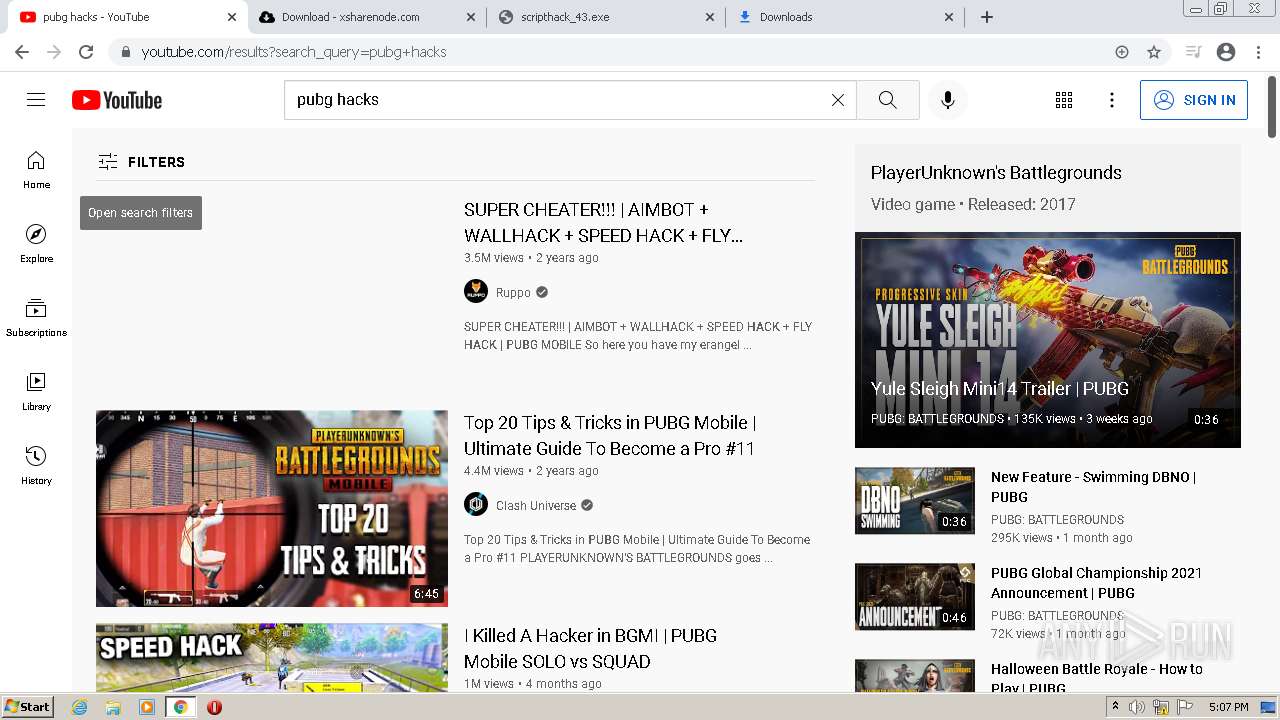Viewport: 1280px width, 720px height.
Task: Click the address bar URL
Action: coord(294,52)
